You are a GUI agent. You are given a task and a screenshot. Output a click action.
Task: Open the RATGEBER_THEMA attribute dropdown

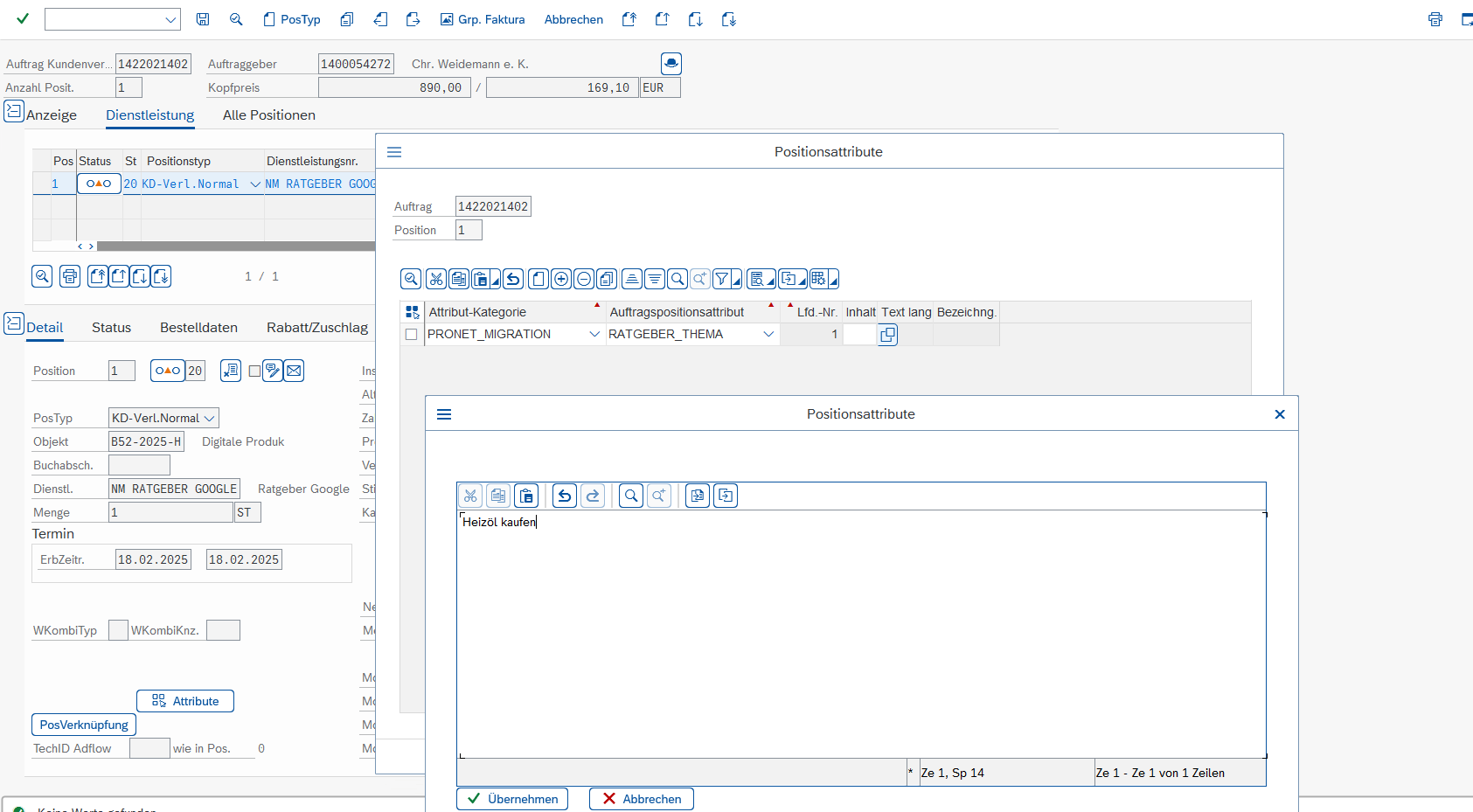pyautogui.click(x=768, y=335)
